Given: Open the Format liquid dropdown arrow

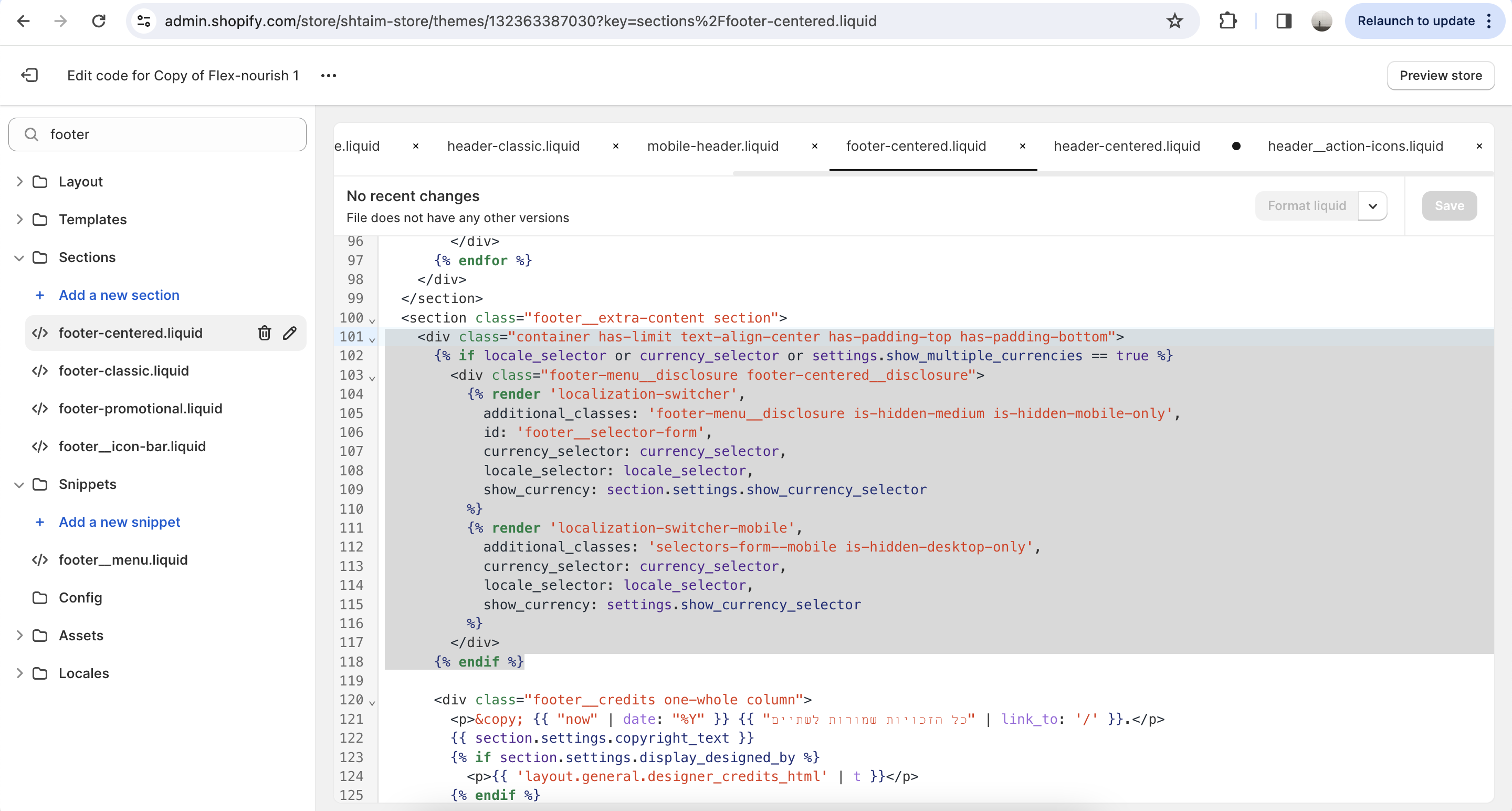Looking at the screenshot, I should 1373,206.
